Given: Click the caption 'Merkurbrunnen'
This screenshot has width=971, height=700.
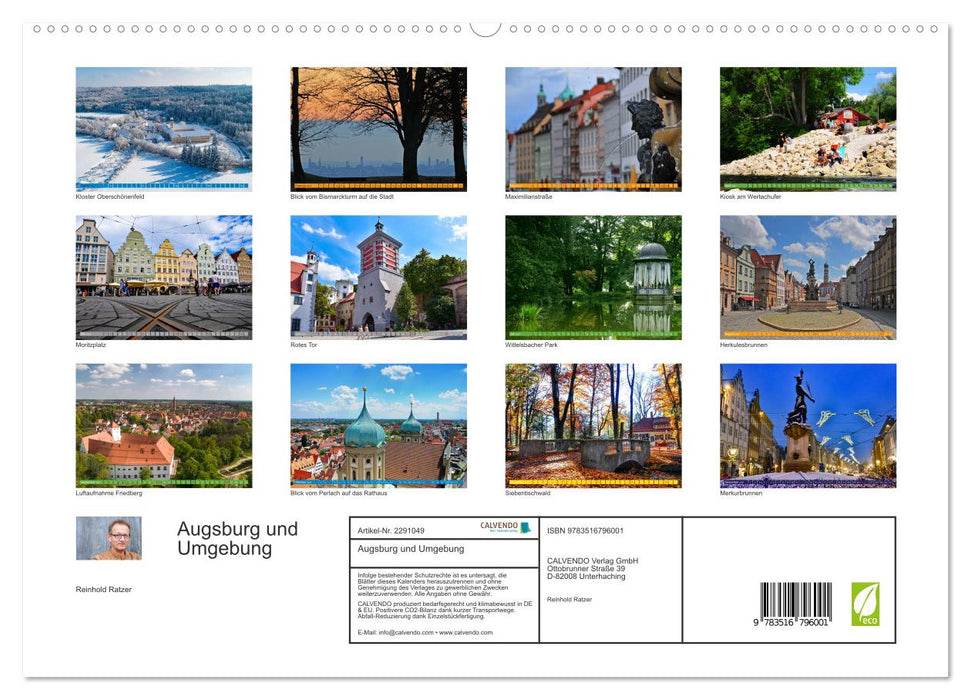Looking at the screenshot, I should (x=741, y=493).
